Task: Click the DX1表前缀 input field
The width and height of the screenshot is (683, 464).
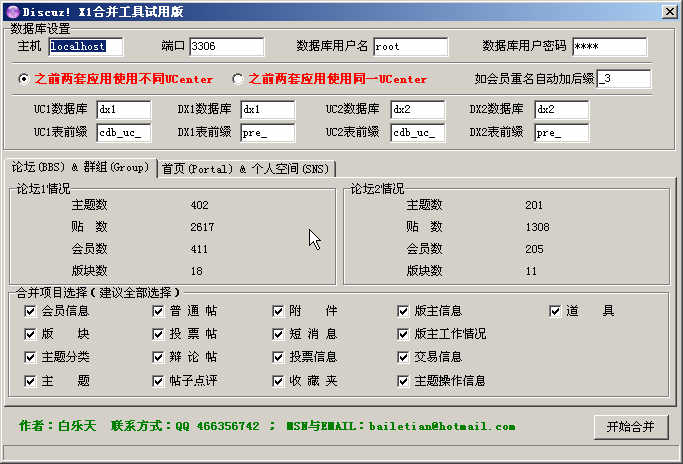Action: coord(267,133)
